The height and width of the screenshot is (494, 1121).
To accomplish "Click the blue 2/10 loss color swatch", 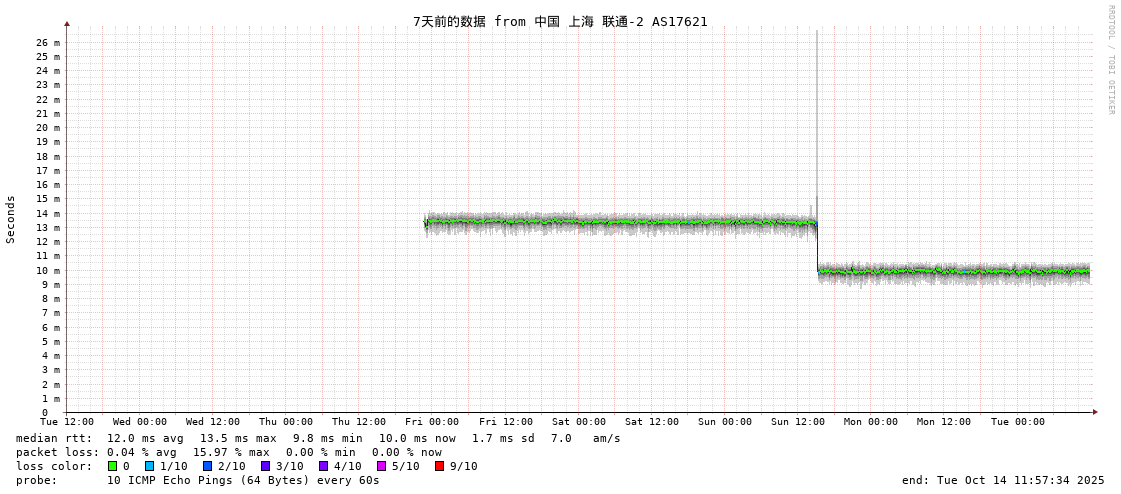I will click(207, 466).
